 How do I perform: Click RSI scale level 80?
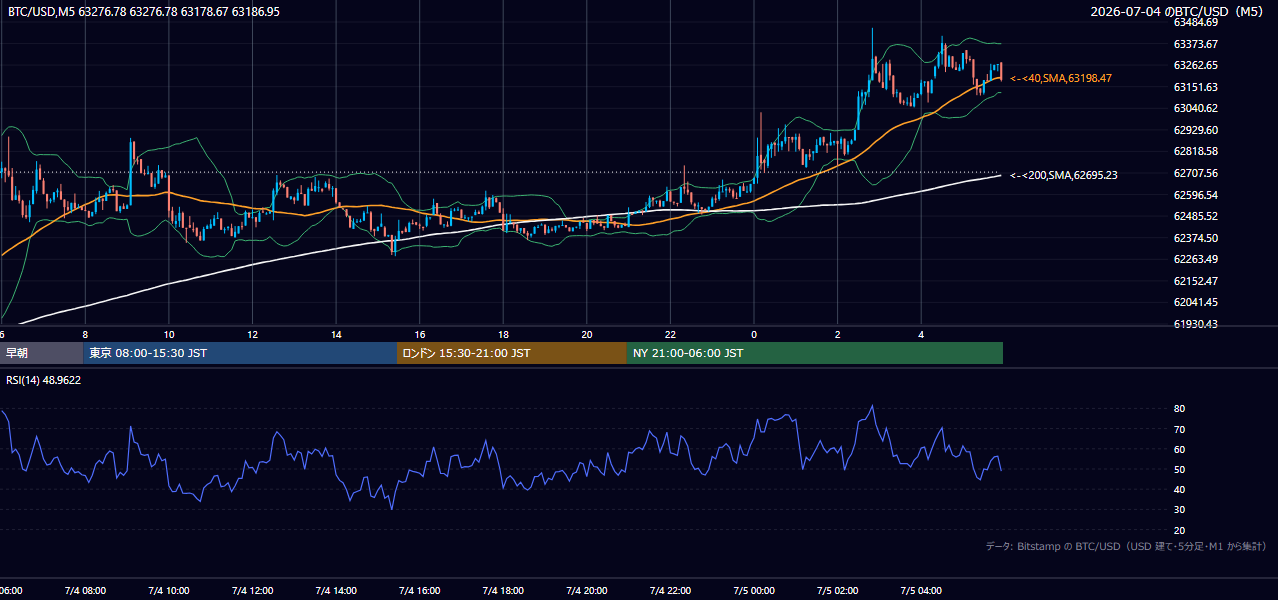point(1180,409)
